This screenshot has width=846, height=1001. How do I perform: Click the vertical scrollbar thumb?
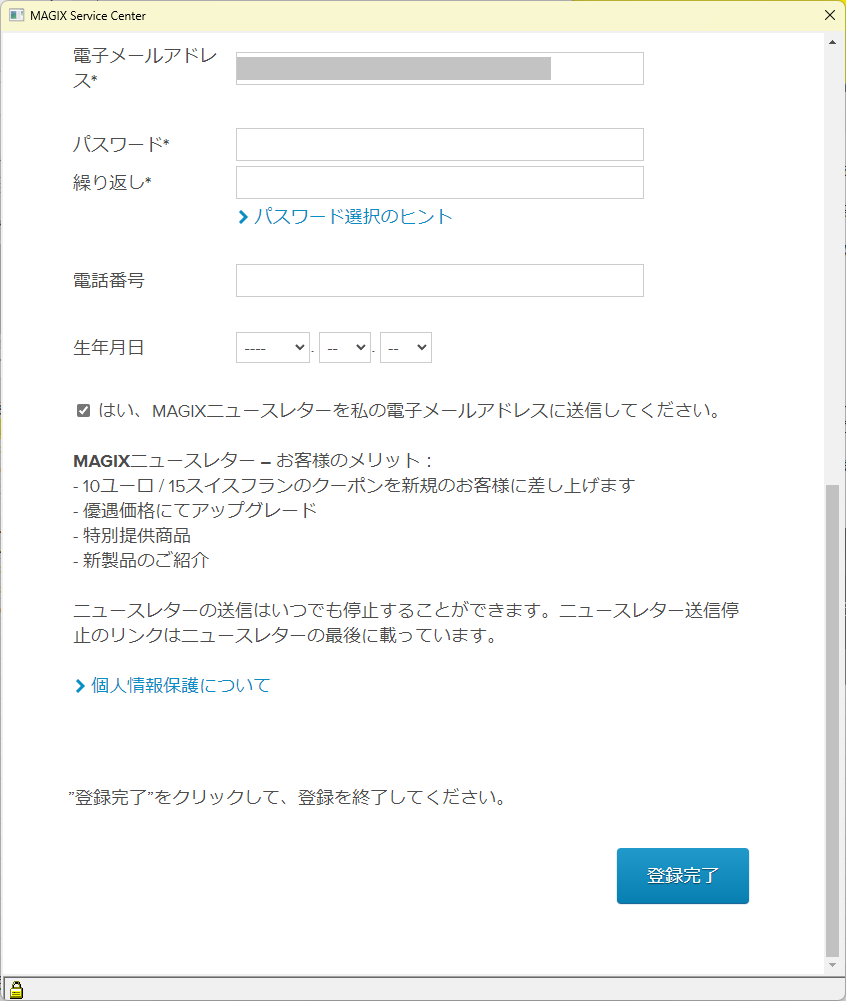click(x=832, y=720)
